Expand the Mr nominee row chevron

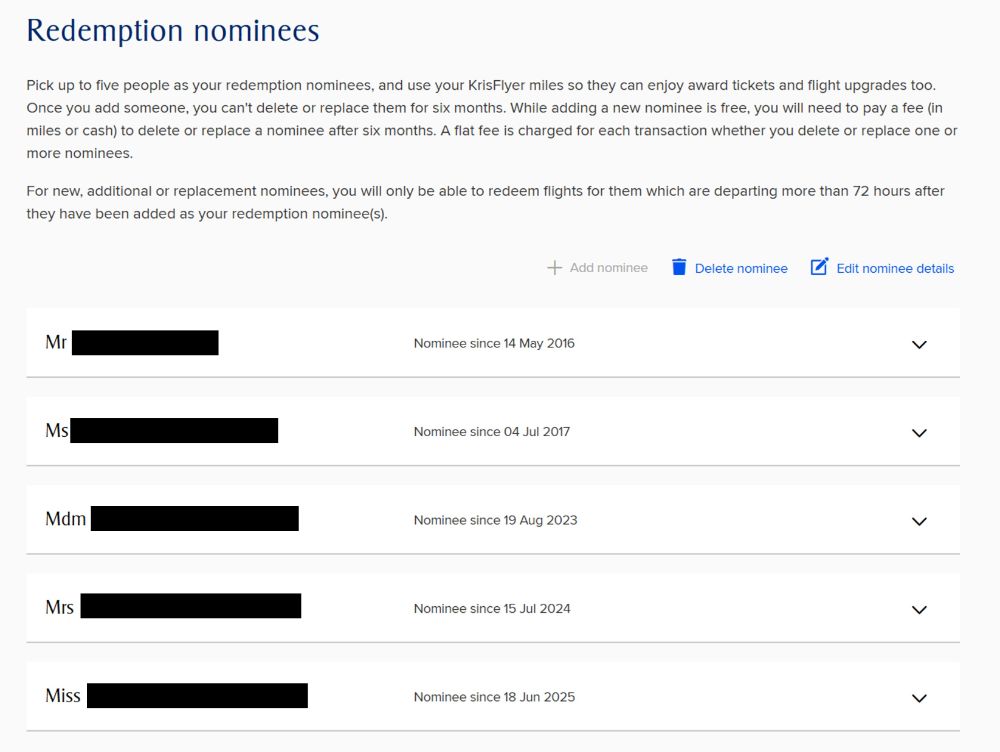[x=920, y=344]
